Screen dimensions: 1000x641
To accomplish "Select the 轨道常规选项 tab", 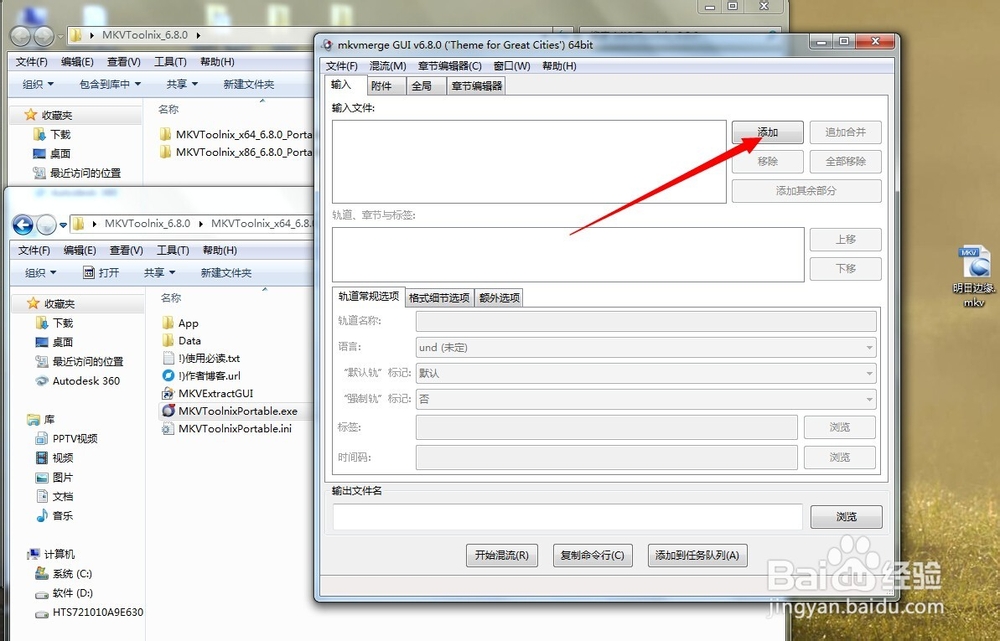I will [369, 297].
